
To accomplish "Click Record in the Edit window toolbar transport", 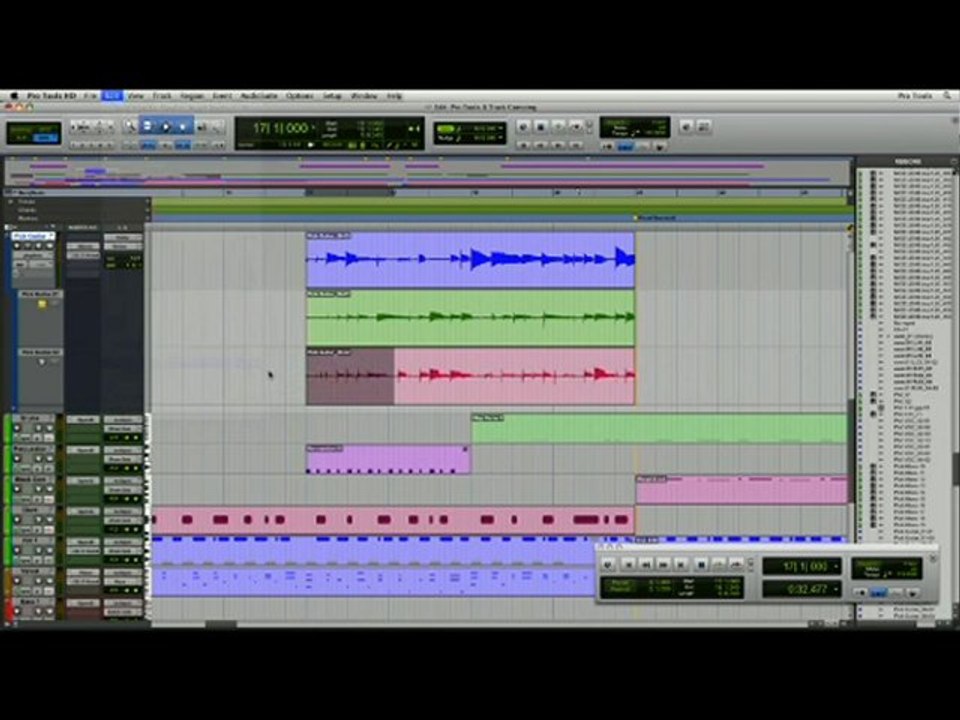I will (576, 126).
